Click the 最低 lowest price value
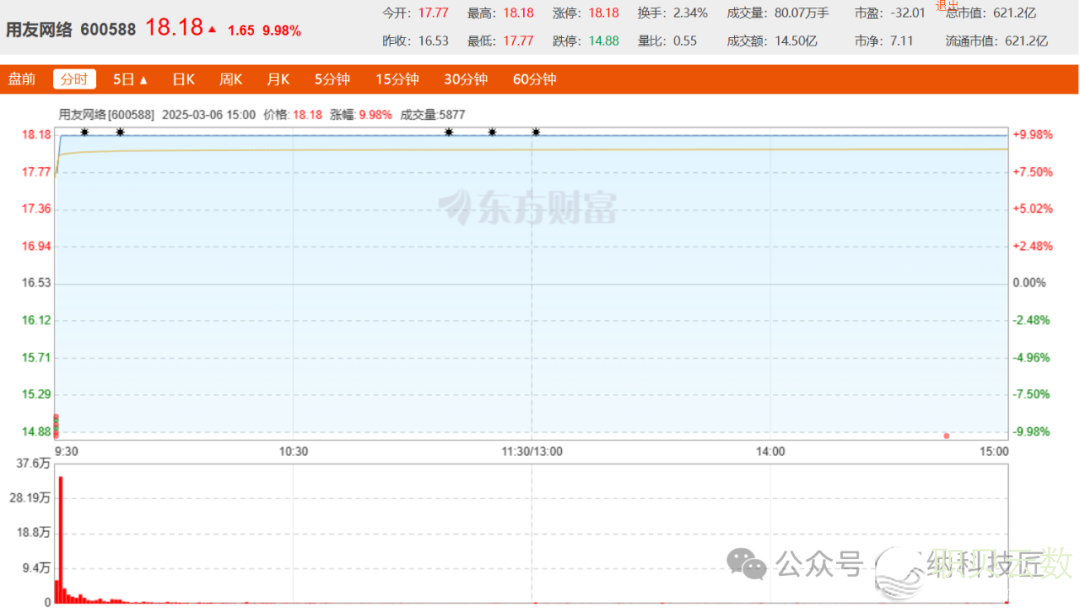This screenshot has width=1080, height=608. click(x=519, y=41)
